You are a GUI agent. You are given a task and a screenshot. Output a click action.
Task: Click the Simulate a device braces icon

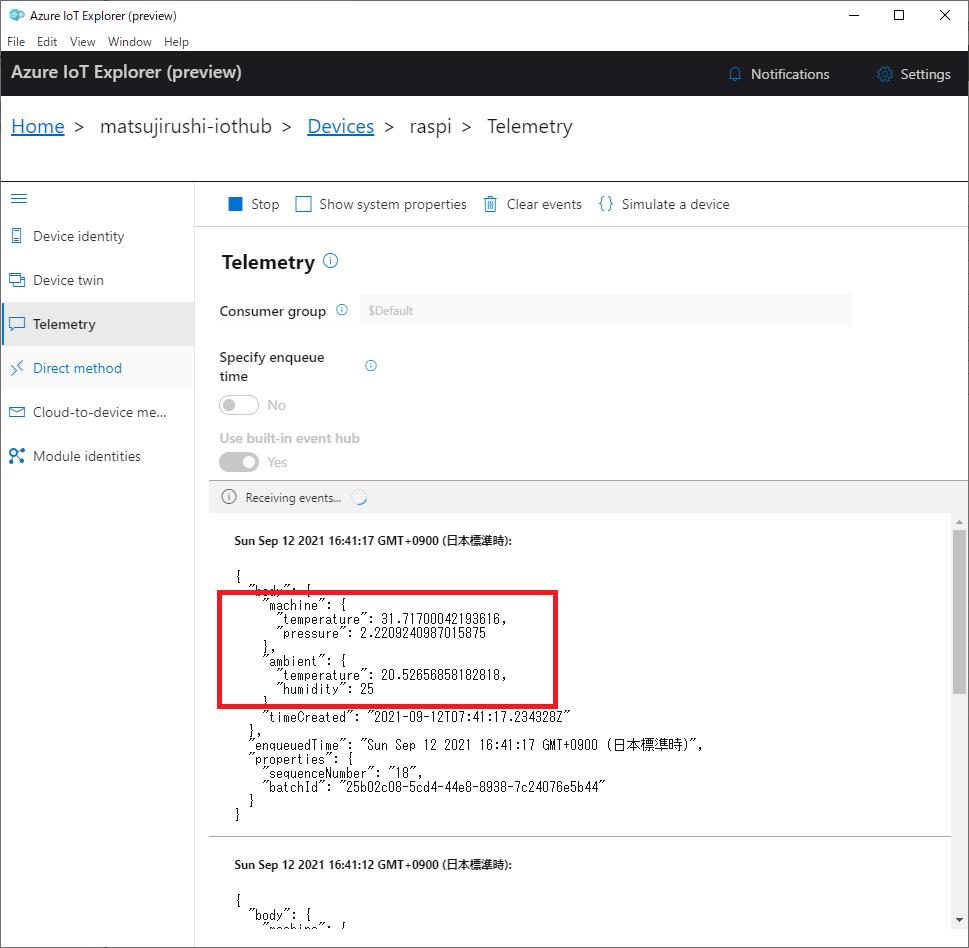click(x=606, y=204)
